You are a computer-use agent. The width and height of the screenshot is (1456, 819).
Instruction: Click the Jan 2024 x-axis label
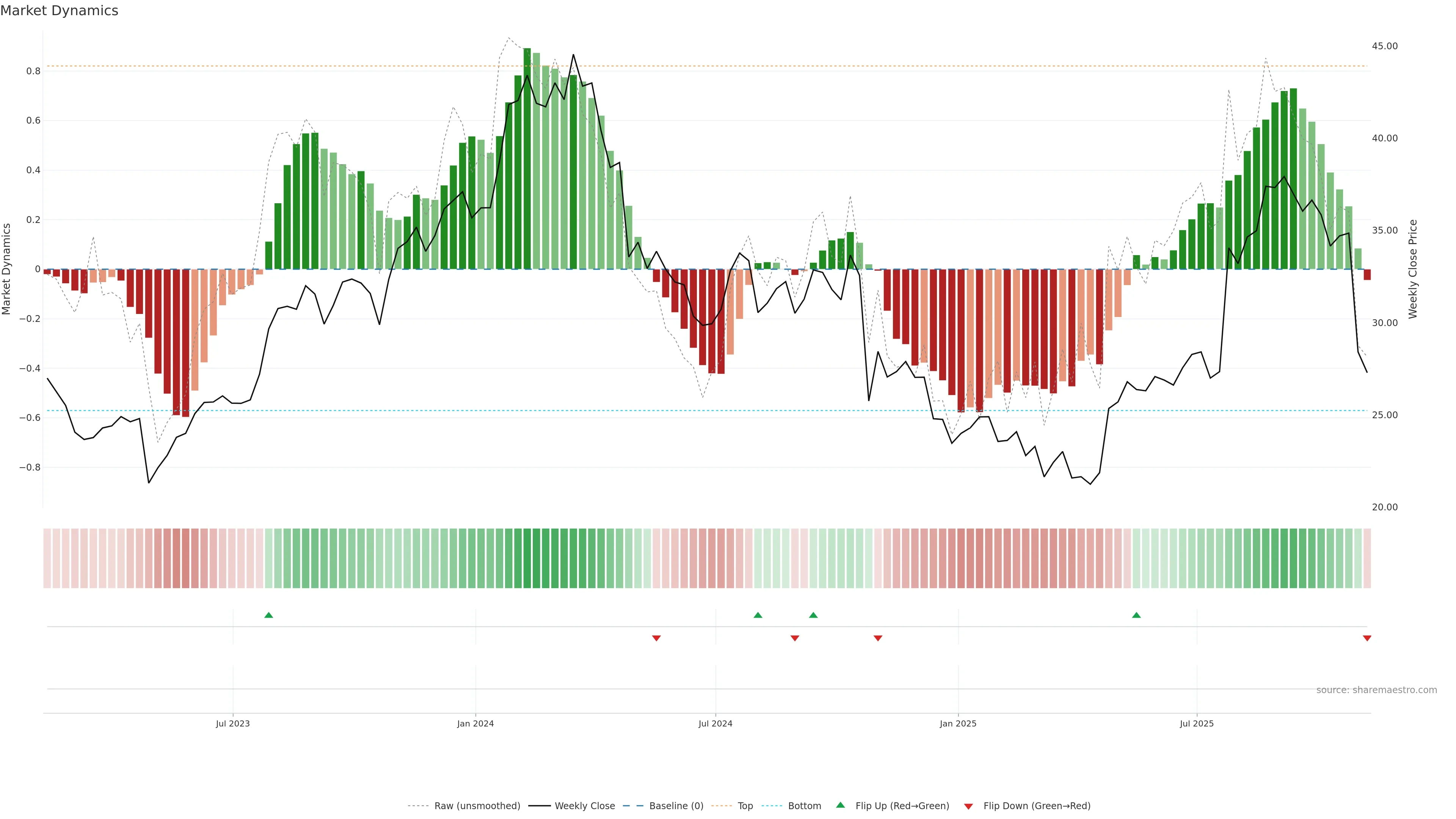tap(475, 723)
